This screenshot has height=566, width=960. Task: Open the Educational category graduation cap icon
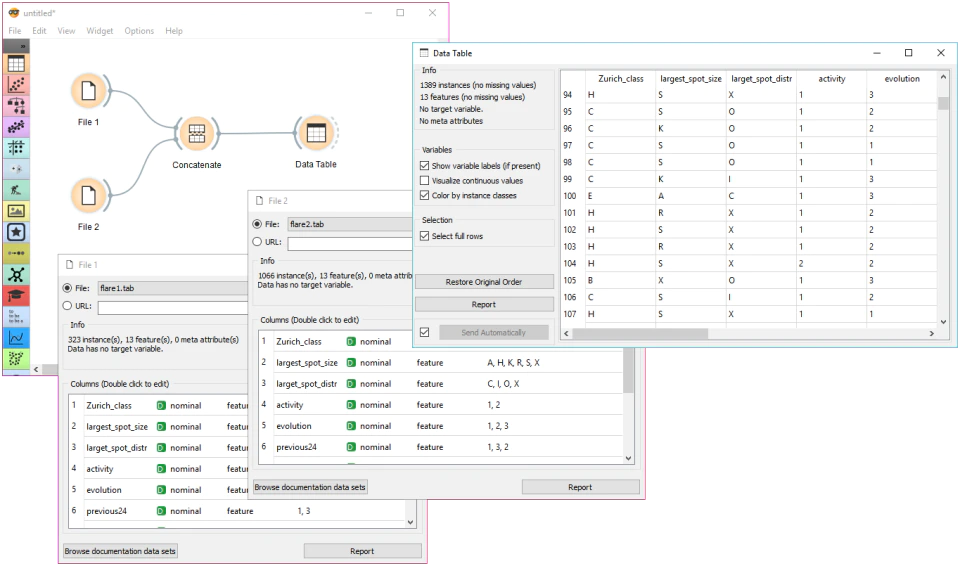pos(16,296)
